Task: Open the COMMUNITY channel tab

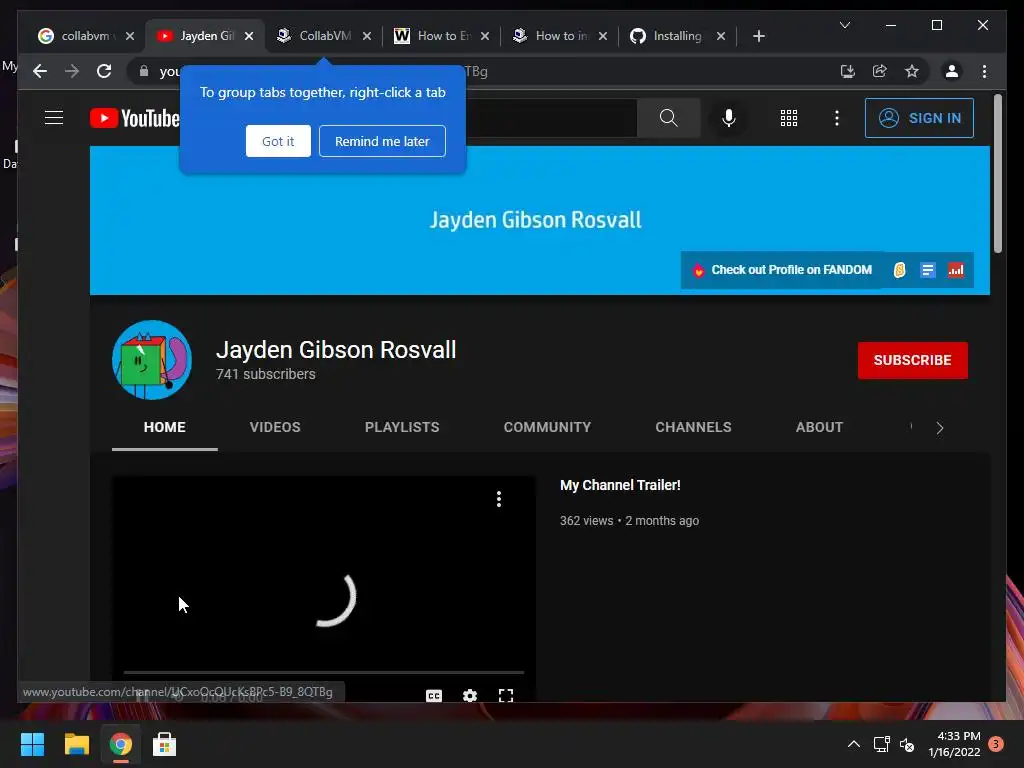Action: click(x=547, y=427)
